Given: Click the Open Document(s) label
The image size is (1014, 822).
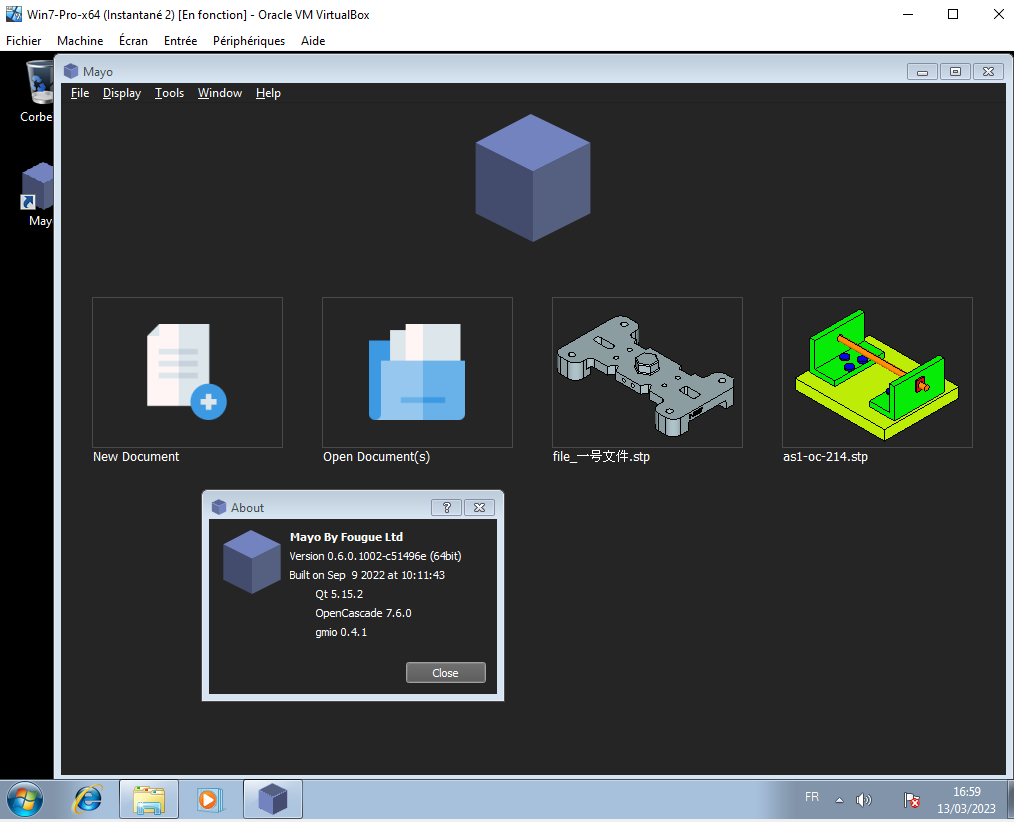Looking at the screenshot, I should (x=376, y=457).
